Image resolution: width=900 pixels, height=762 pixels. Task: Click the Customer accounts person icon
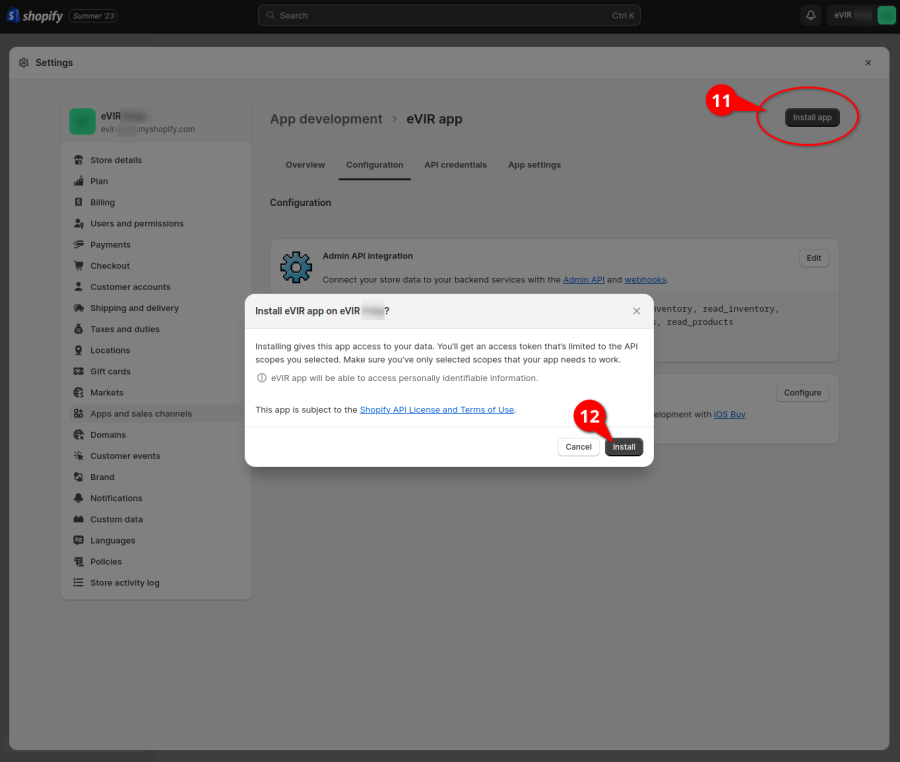(x=79, y=287)
